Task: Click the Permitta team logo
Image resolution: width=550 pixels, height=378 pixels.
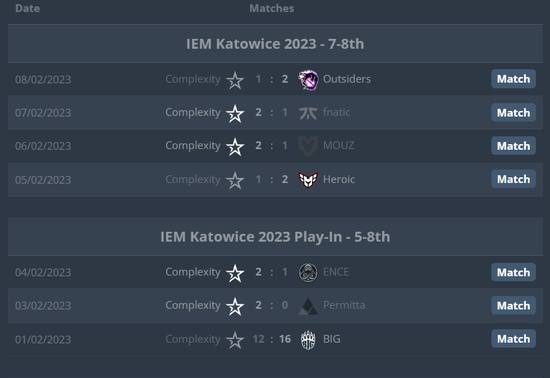Action: pyautogui.click(x=308, y=306)
